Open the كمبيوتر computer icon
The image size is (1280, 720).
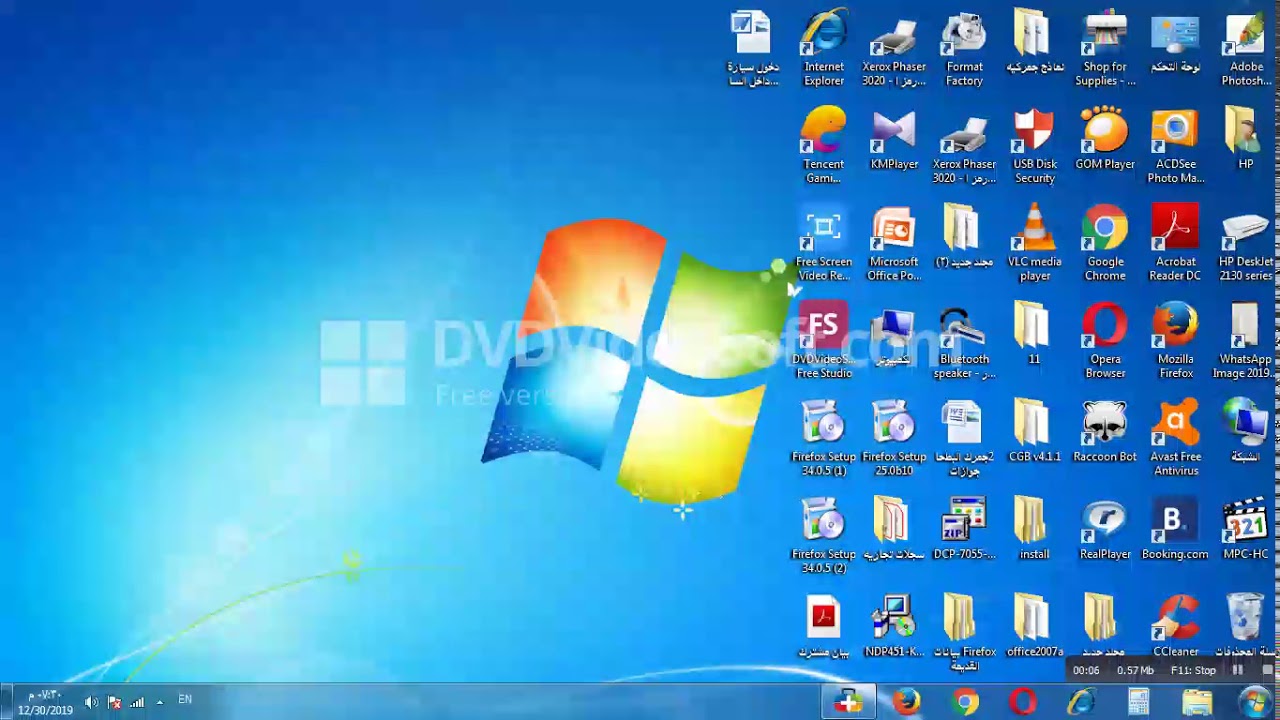tap(894, 335)
